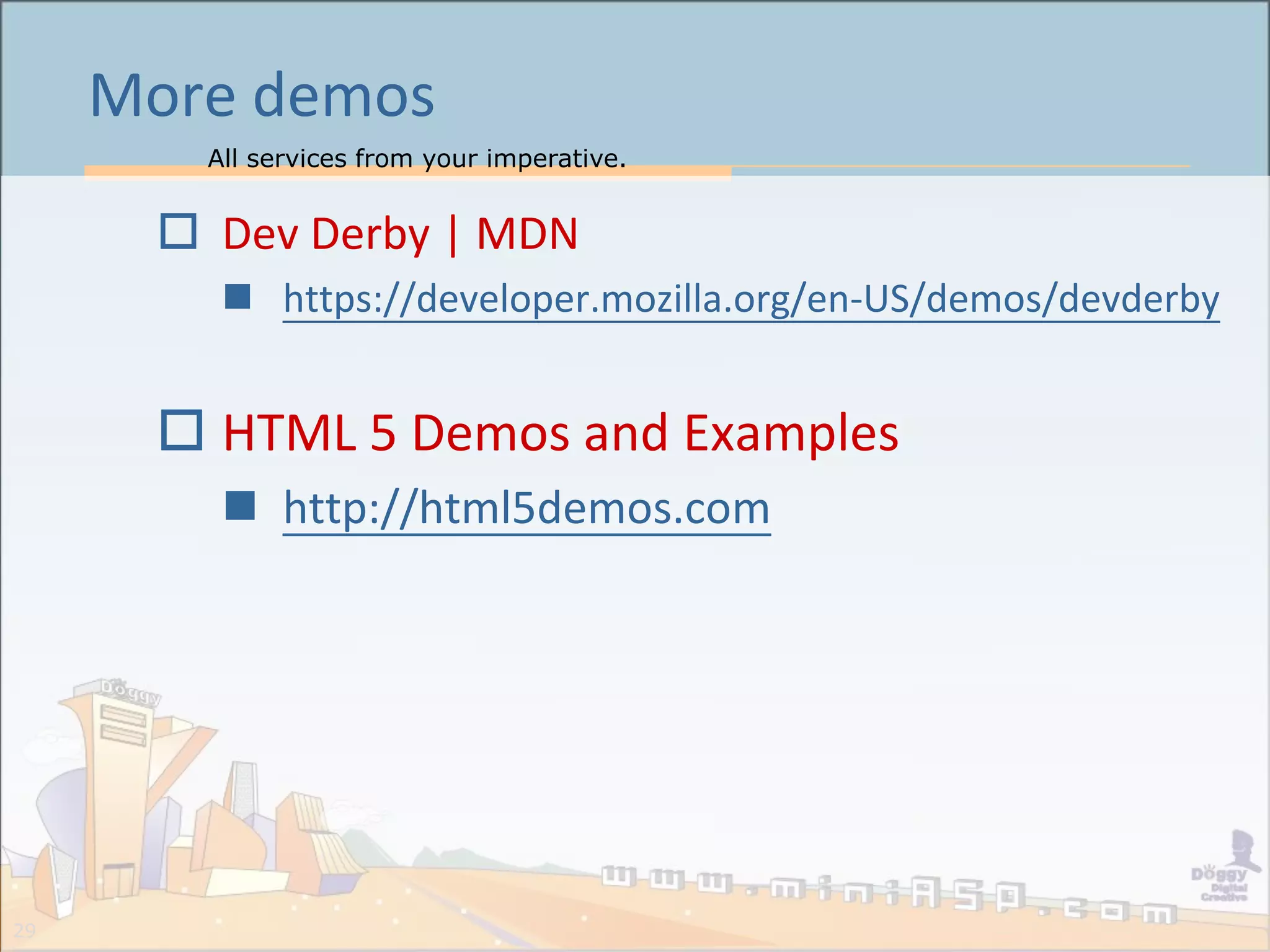Click 'All services from your imperative.' subtitle

pyautogui.click(x=417, y=159)
